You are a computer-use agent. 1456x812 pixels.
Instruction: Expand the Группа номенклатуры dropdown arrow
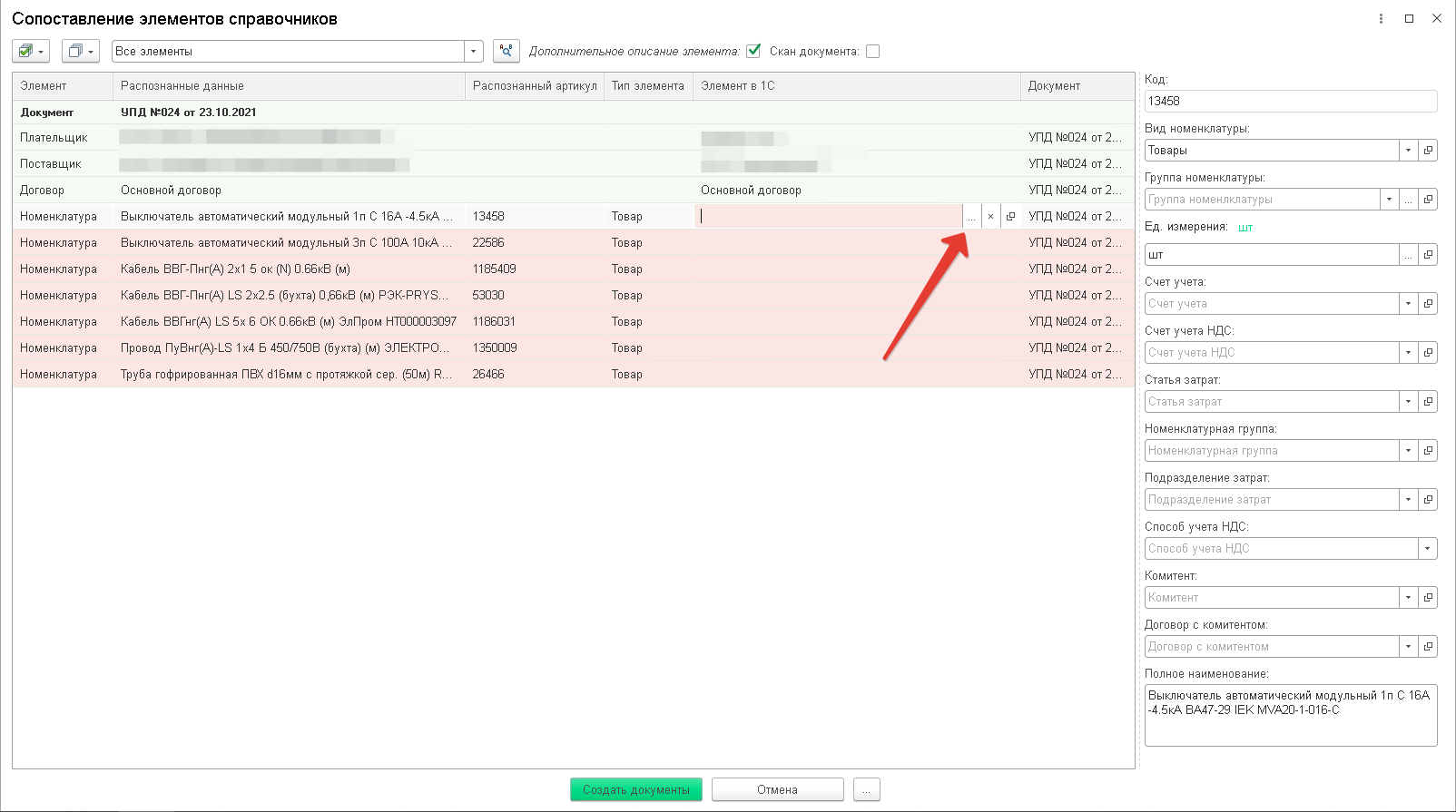click(1390, 200)
